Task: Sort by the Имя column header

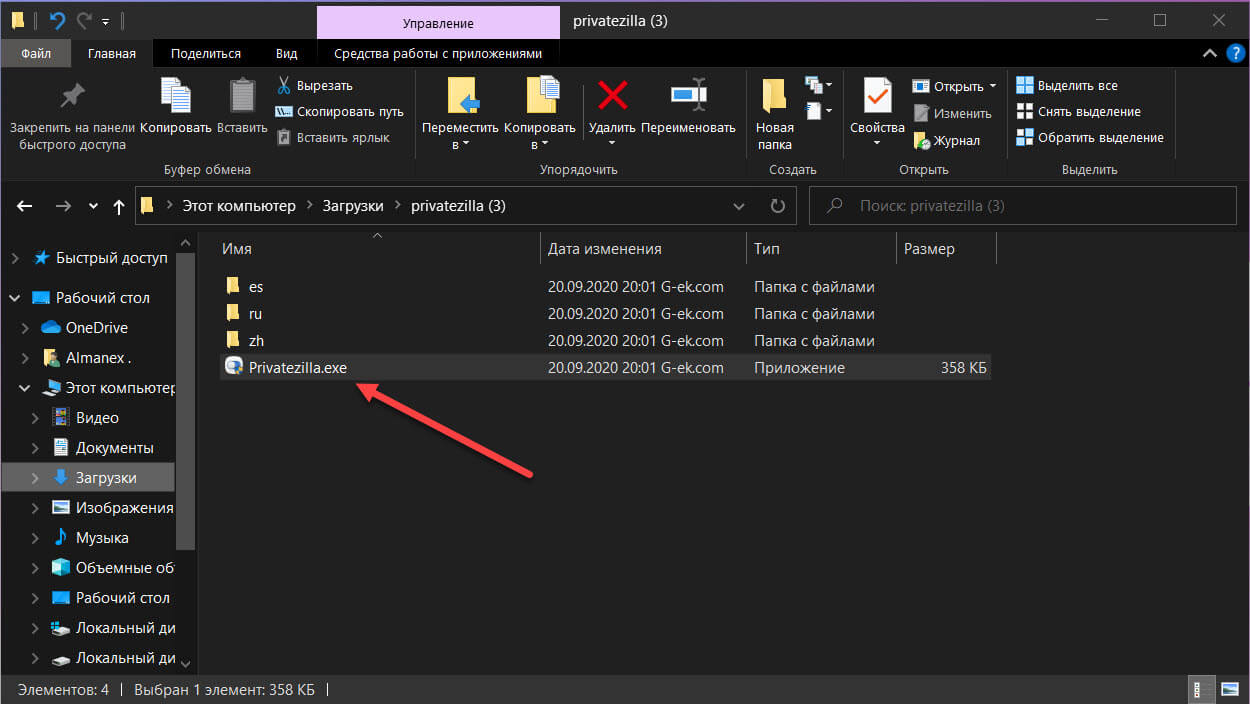Action: coord(237,249)
